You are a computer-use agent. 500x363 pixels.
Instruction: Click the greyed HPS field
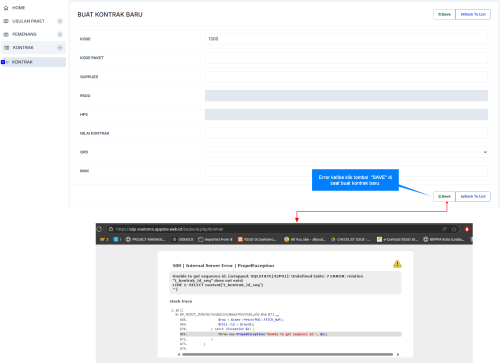pyautogui.click(x=346, y=114)
